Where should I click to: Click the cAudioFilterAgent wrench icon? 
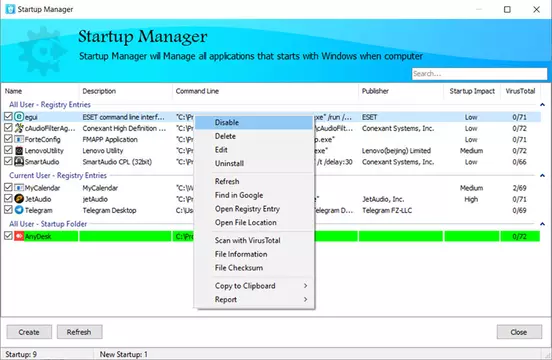tap(19, 128)
